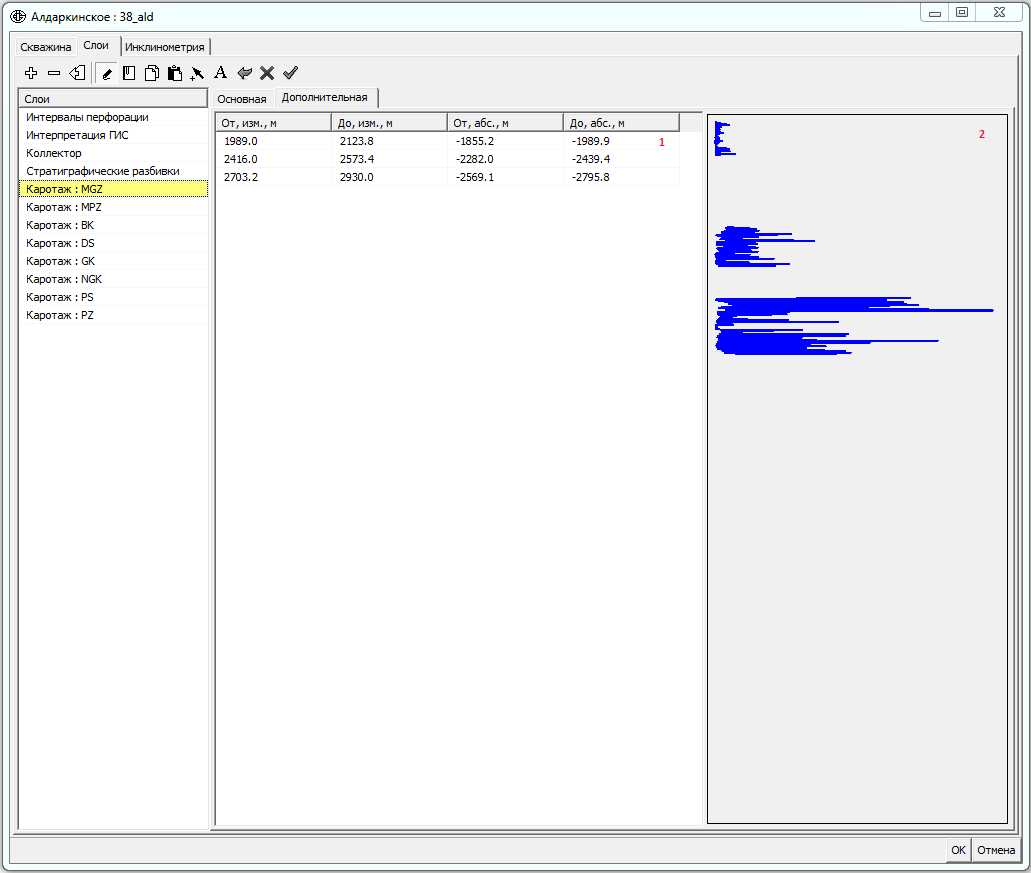Click the 'От, изм., м' column header
This screenshot has width=1031, height=873.
coord(274,123)
